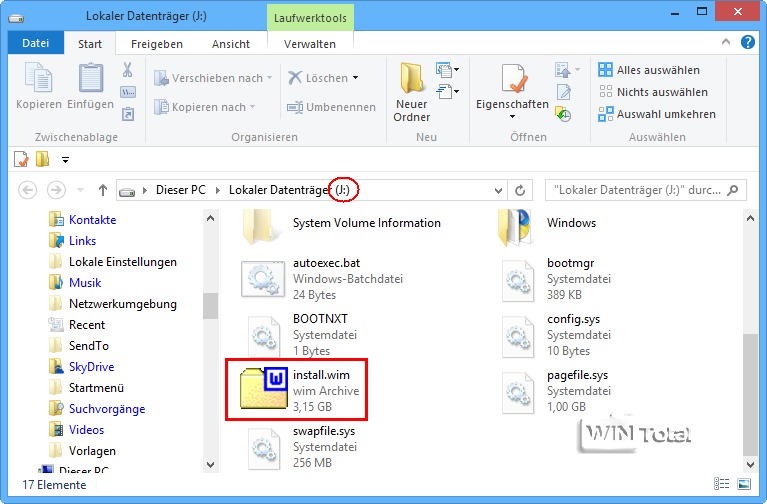Image resolution: width=767 pixels, height=504 pixels.
Task: Click the chevron after Dieser PC in path
Action: click(218, 190)
